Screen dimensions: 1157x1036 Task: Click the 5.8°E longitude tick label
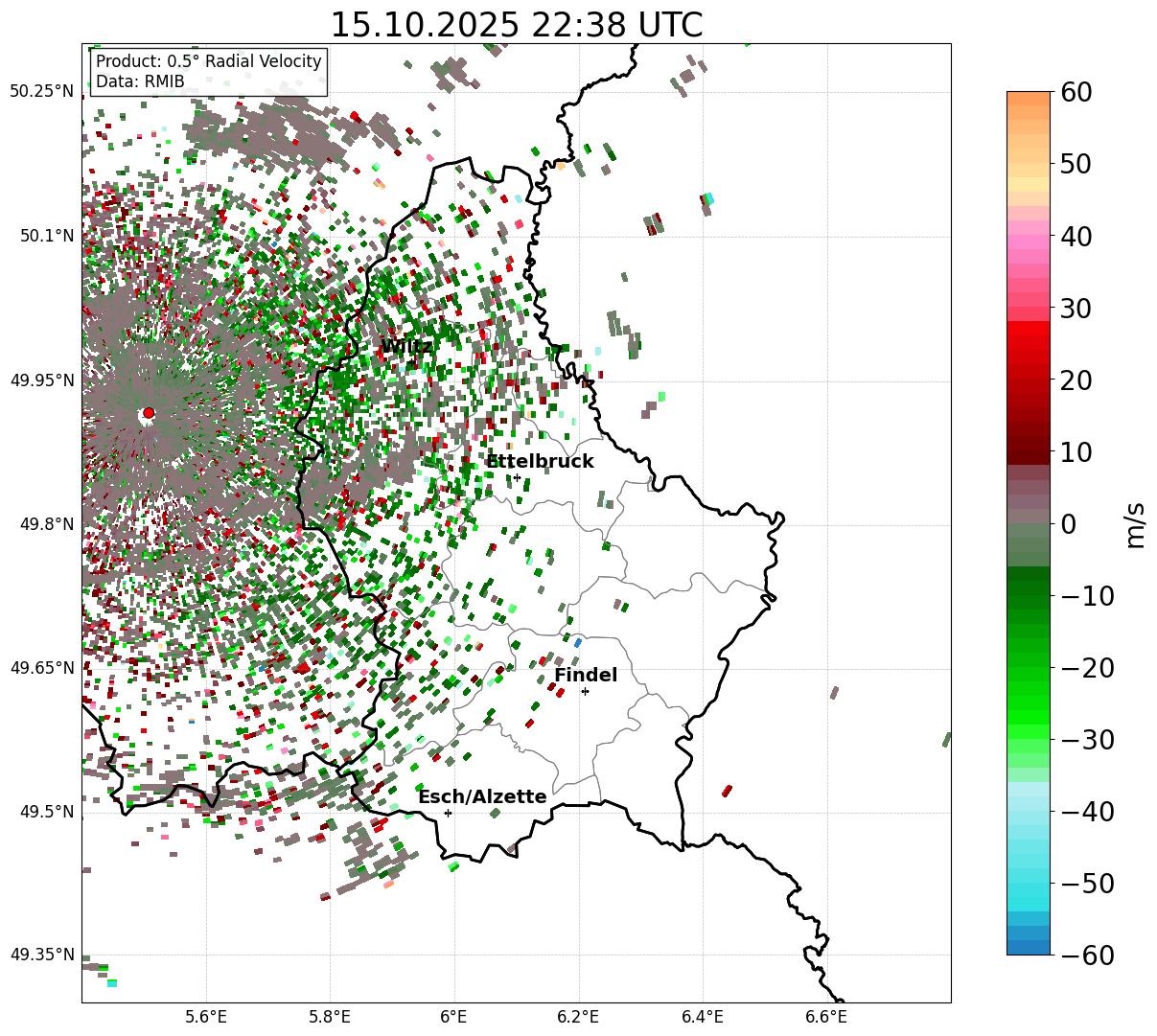coord(330,1017)
